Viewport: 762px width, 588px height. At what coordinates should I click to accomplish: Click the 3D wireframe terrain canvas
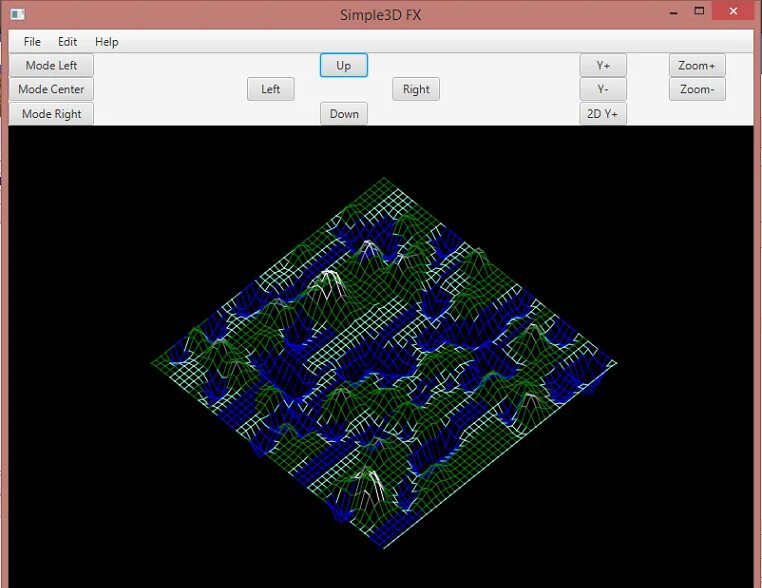point(381,357)
